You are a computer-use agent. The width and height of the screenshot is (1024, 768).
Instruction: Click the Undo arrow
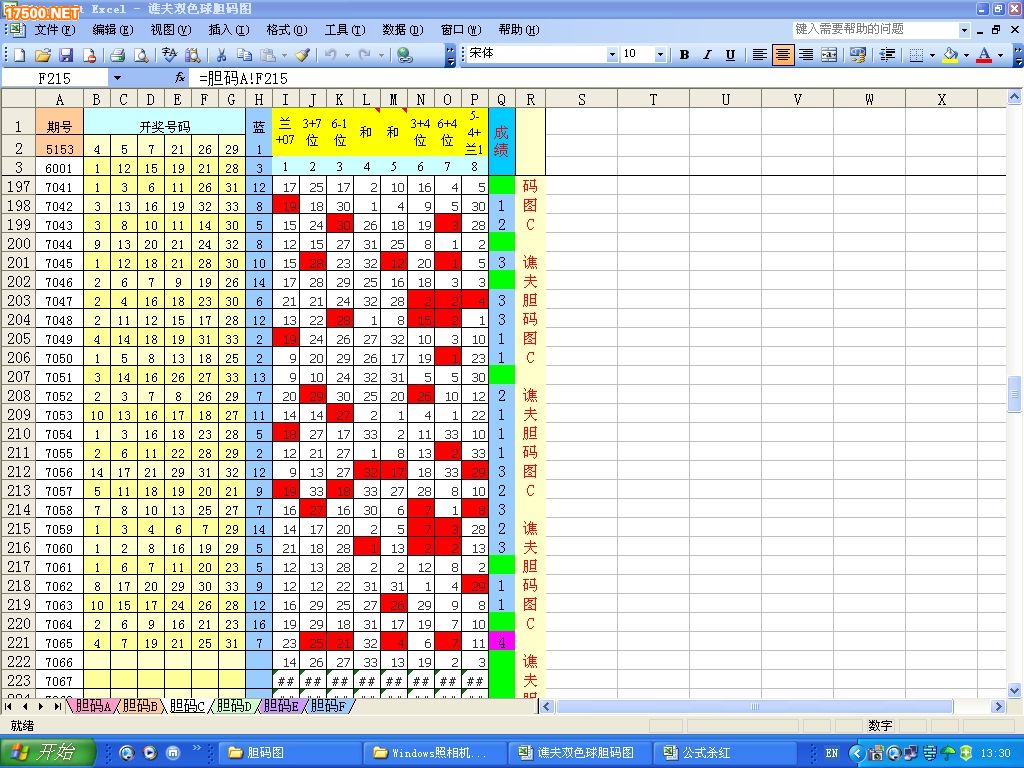click(x=331, y=55)
